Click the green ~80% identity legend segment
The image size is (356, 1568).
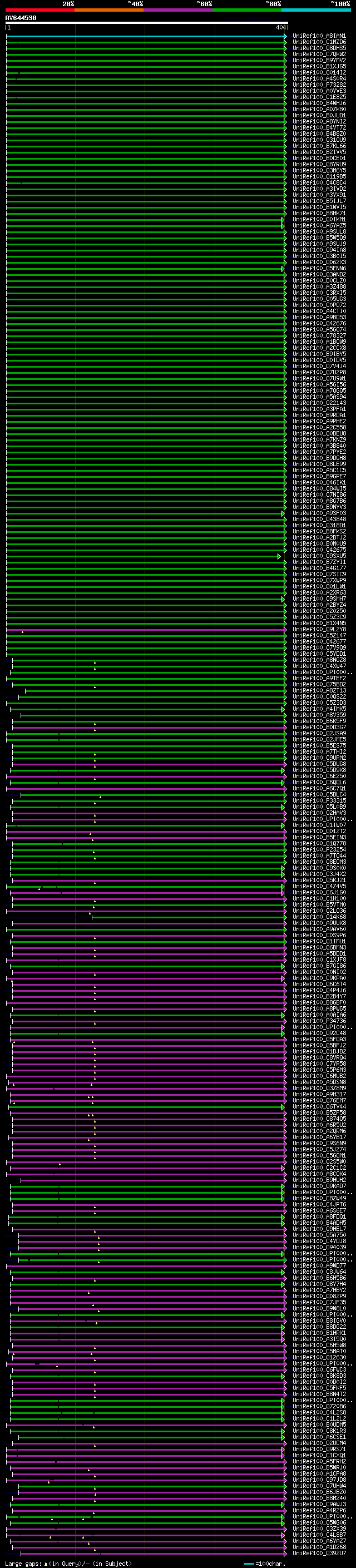(247, 11)
